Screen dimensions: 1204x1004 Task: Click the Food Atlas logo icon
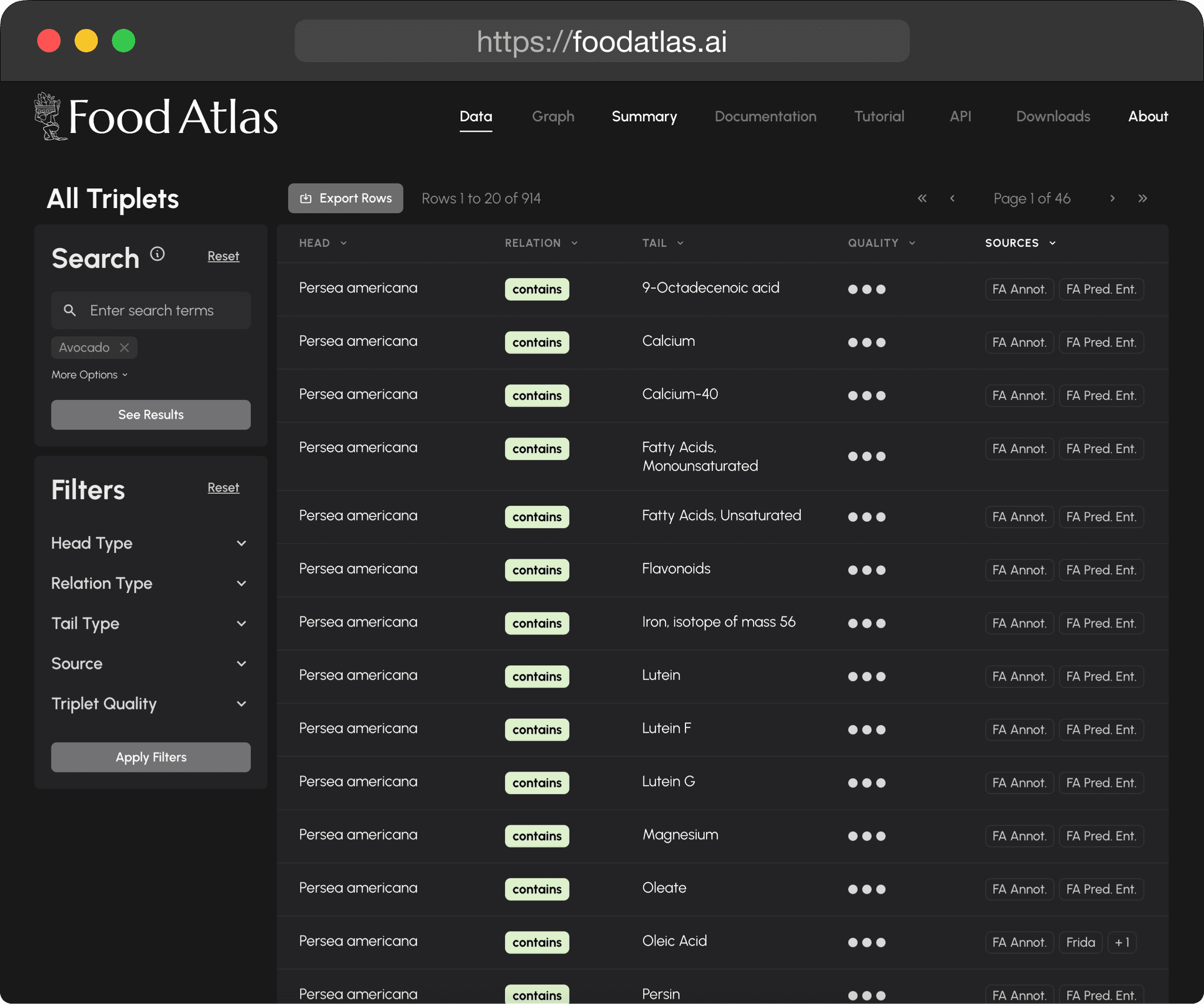tap(49, 116)
